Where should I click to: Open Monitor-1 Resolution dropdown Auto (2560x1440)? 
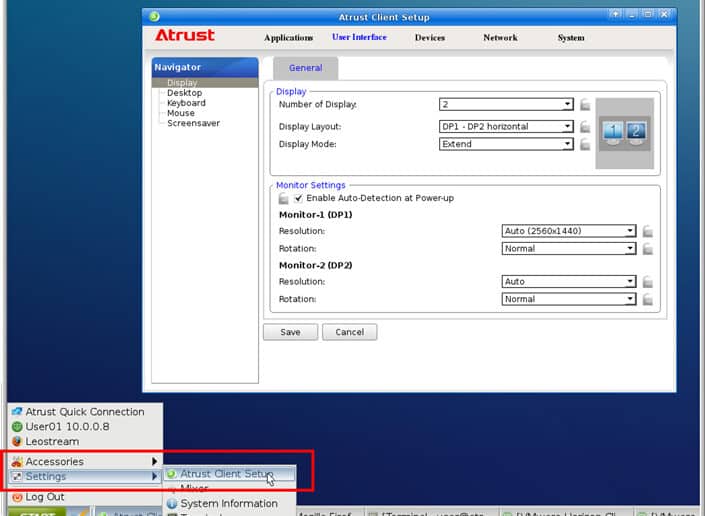(x=569, y=231)
